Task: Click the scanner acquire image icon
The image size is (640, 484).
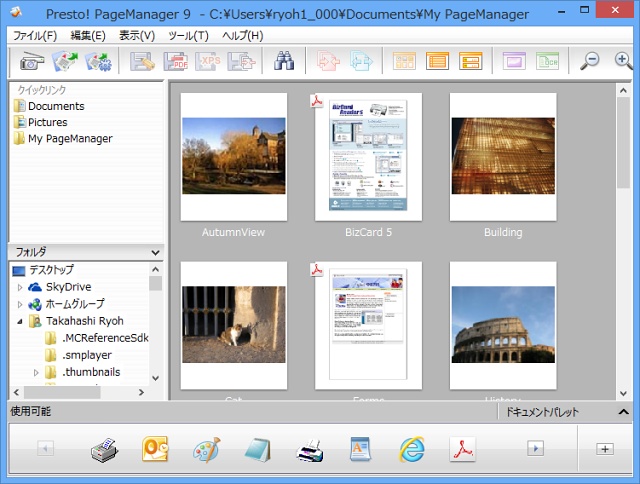Action: pos(32,61)
